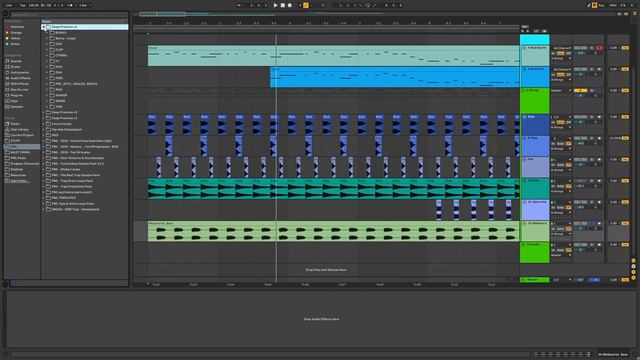Arm the top synth track for recording
The width and height of the screenshot is (640, 360).
pyautogui.click(x=599, y=48)
